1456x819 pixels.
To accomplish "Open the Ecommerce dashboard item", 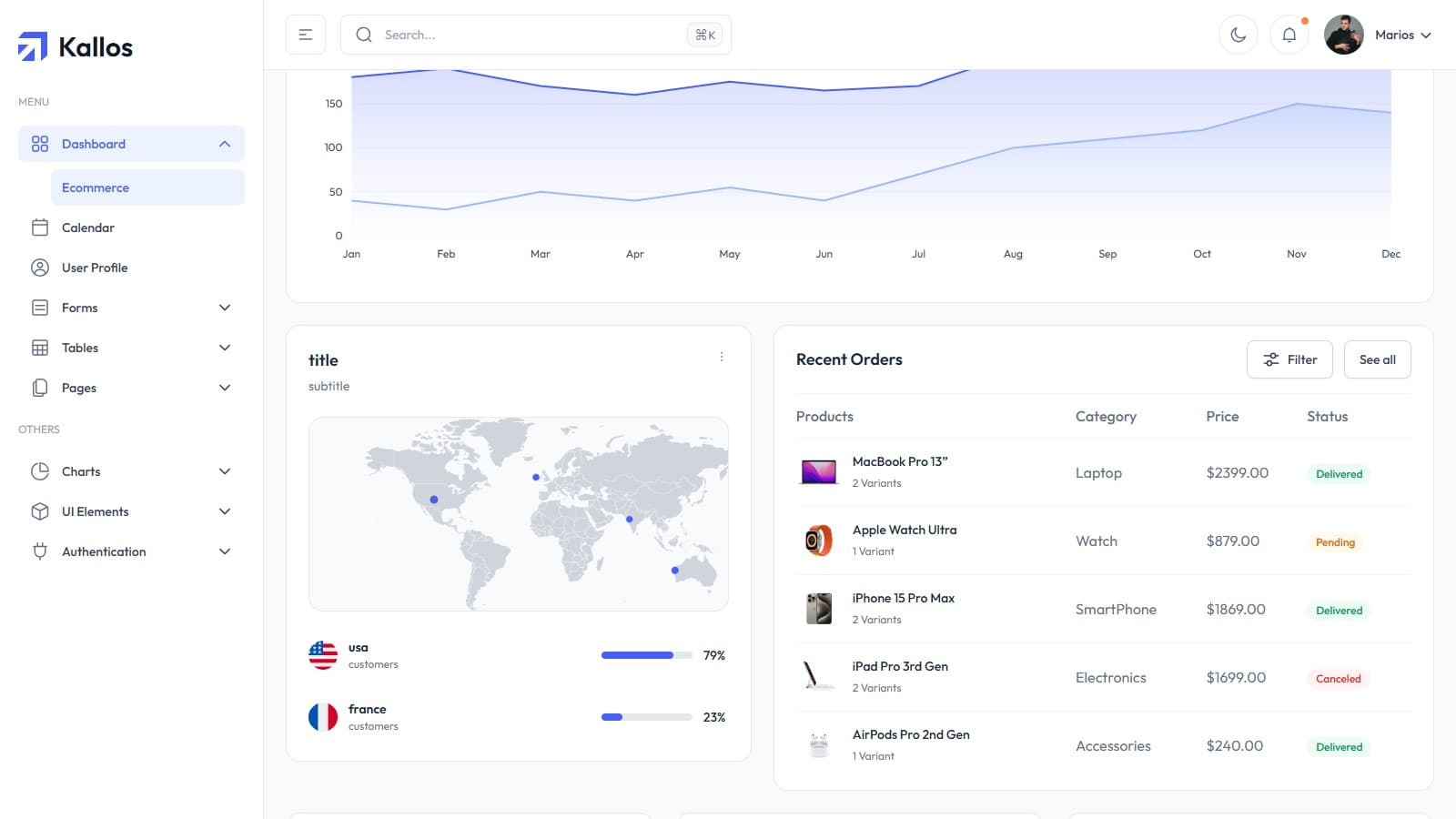I will [147, 187].
